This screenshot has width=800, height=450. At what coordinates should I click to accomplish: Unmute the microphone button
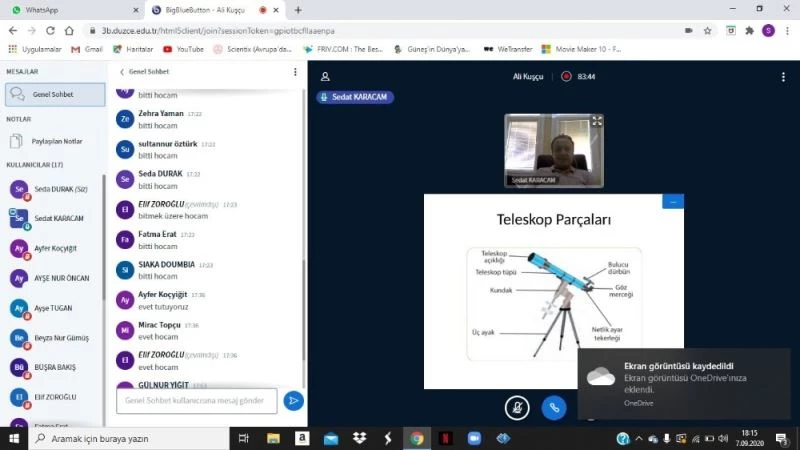(x=517, y=407)
